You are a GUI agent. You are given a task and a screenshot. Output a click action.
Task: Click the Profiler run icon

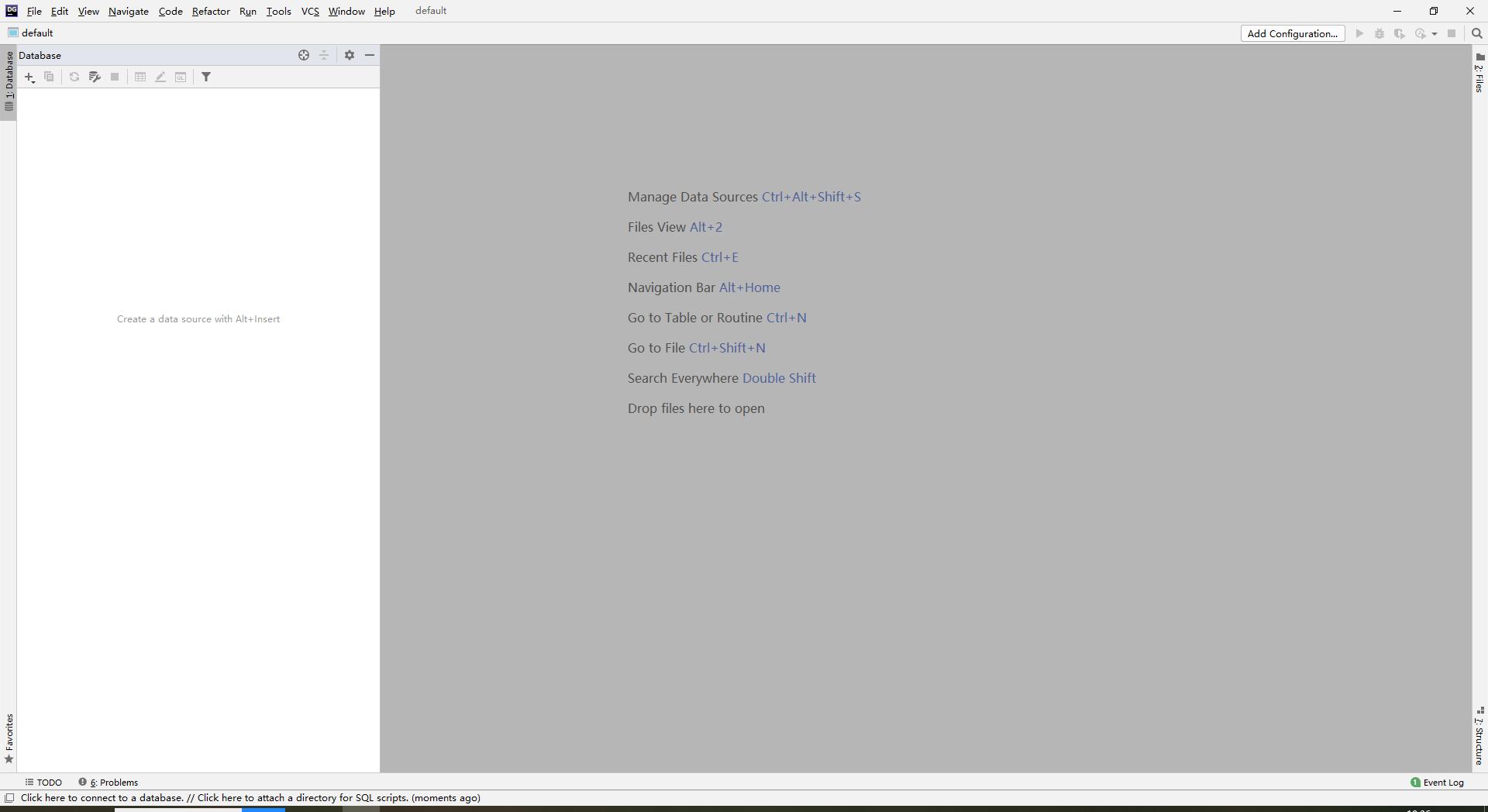(1421, 33)
